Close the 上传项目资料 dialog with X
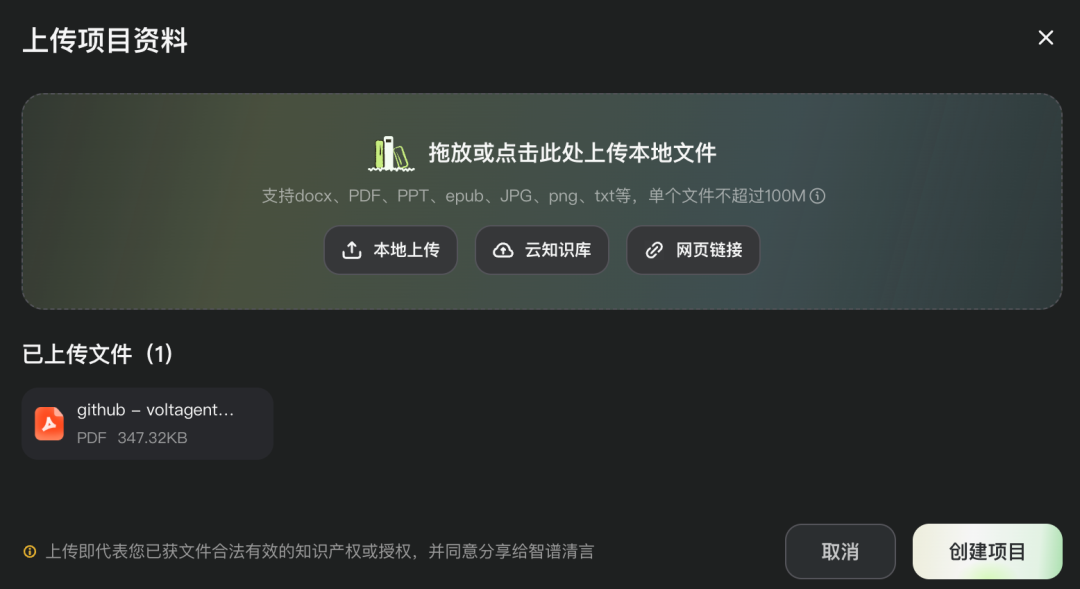Image resolution: width=1080 pixels, height=589 pixels. pyautogui.click(x=1046, y=38)
